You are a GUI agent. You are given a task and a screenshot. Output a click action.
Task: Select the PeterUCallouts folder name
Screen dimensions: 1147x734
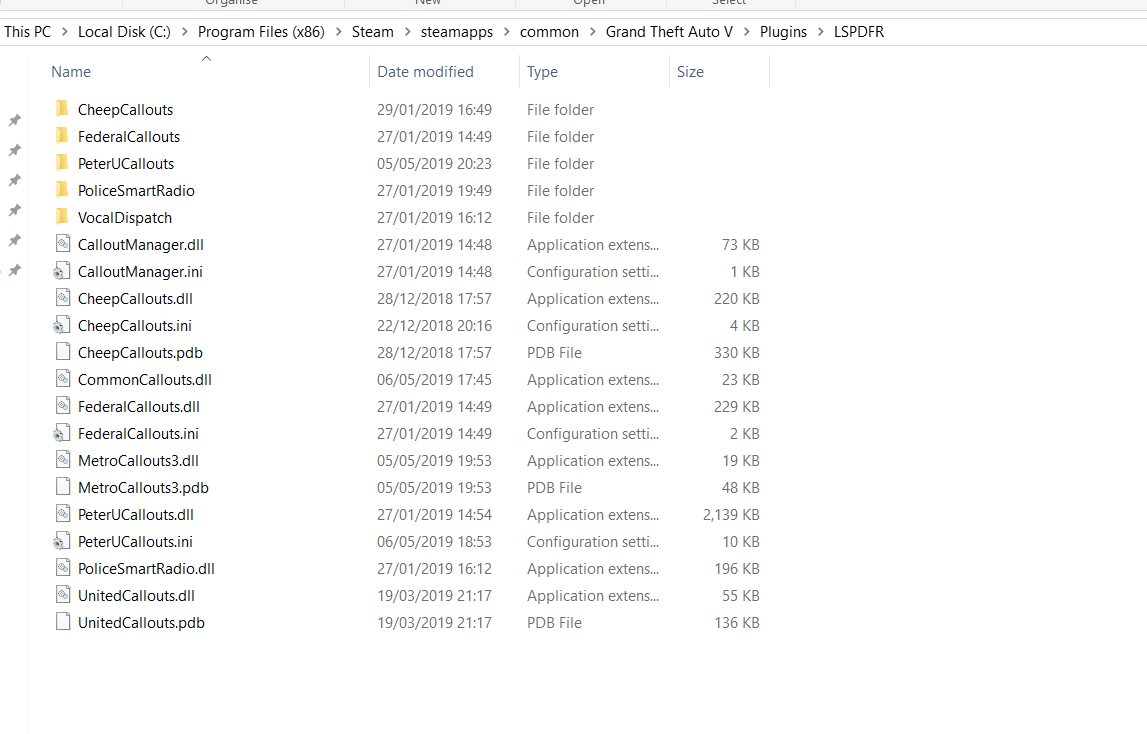pos(126,163)
